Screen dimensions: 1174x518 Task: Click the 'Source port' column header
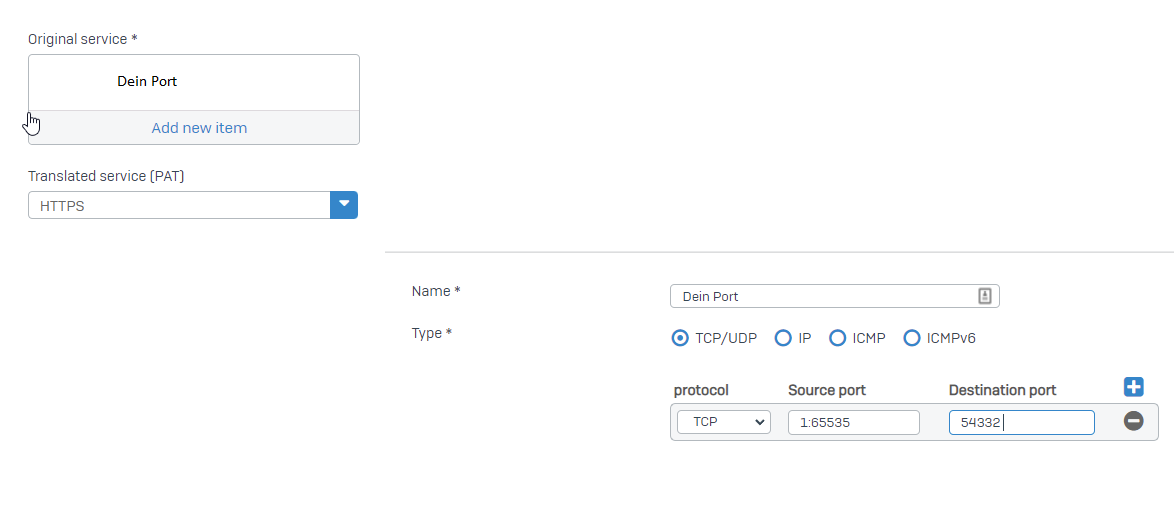[x=826, y=390]
